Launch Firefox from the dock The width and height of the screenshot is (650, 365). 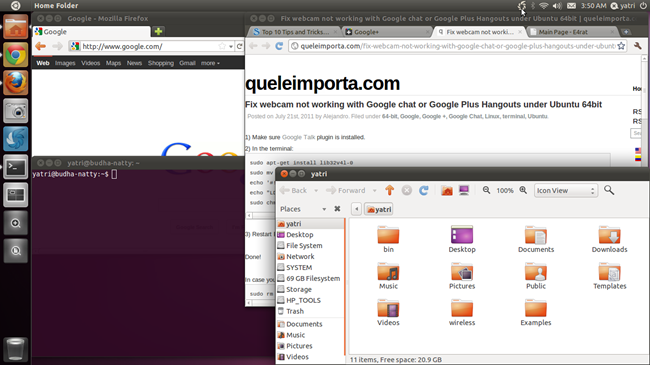pos(16,83)
